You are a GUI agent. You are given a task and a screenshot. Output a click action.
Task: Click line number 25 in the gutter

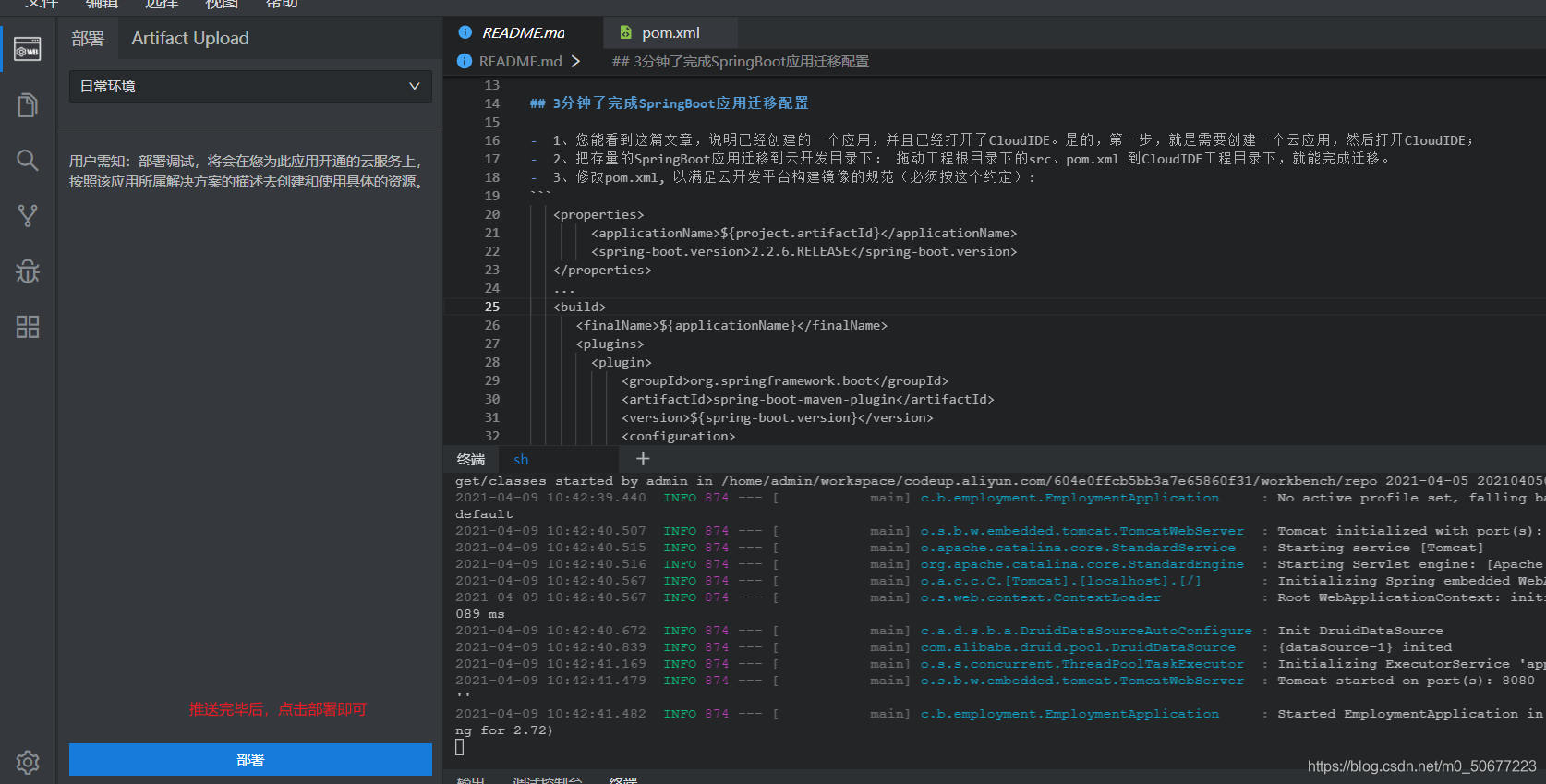(492, 307)
